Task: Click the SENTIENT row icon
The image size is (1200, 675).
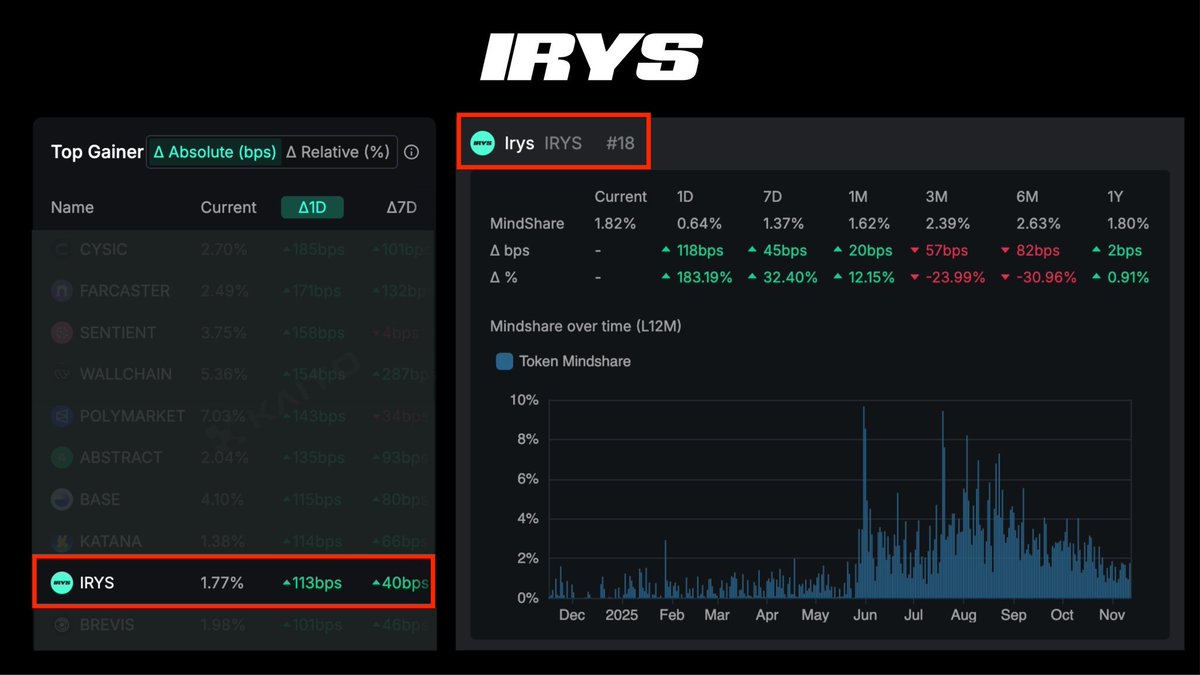Action: point(62,332)
